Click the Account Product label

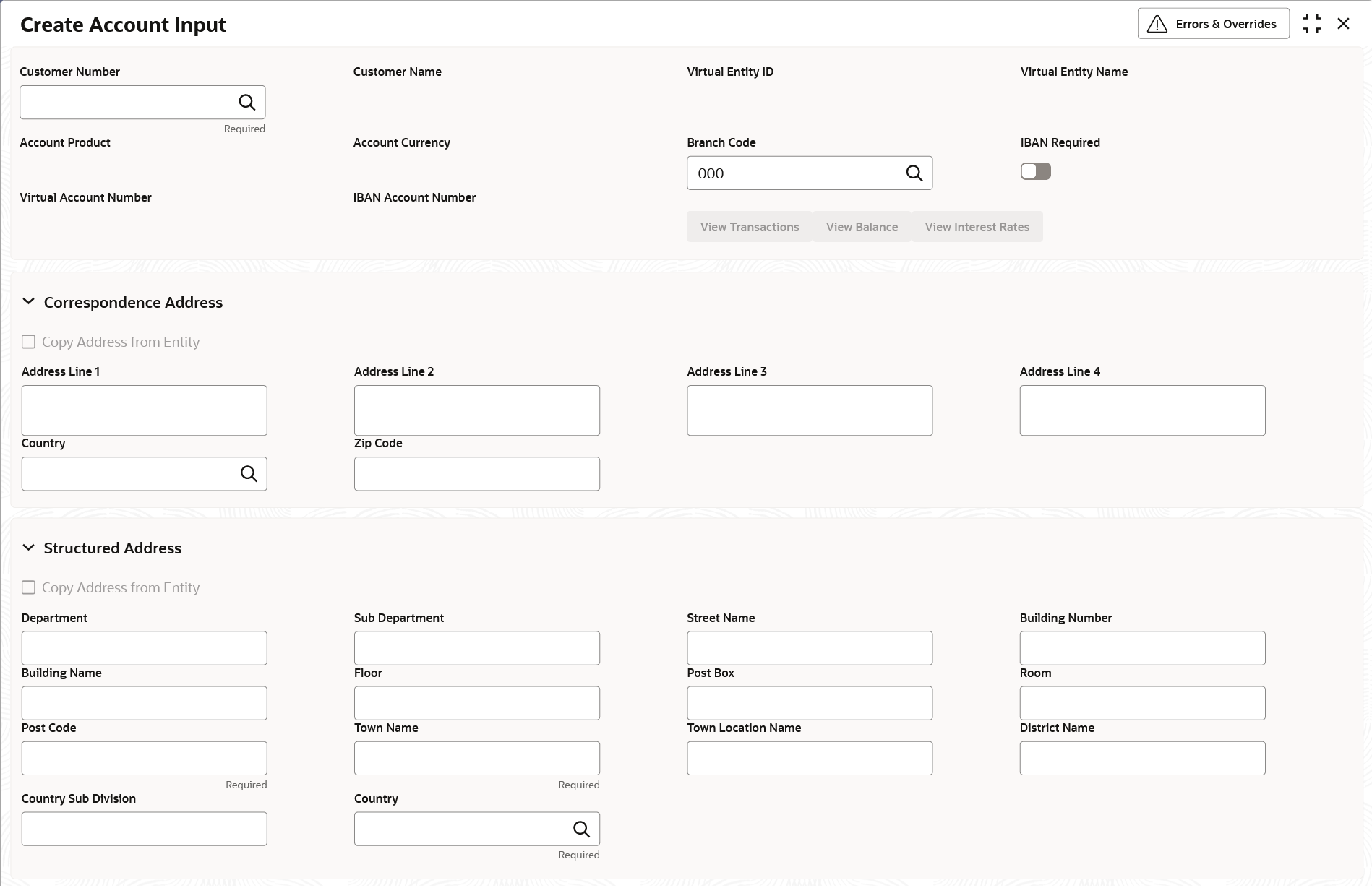(65, 142)
